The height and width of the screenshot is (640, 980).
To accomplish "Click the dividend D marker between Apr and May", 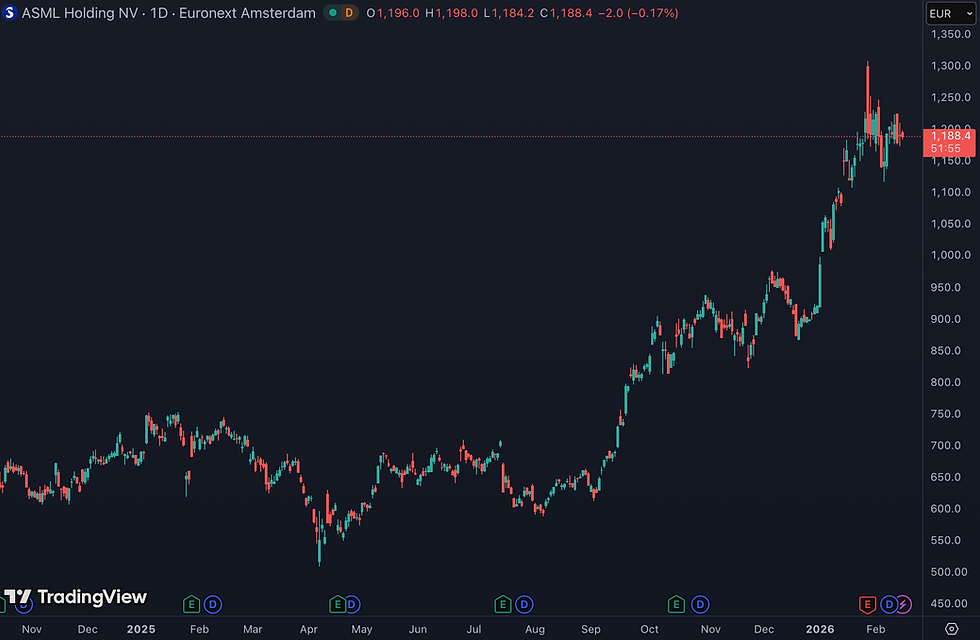I will click(352, 604).
